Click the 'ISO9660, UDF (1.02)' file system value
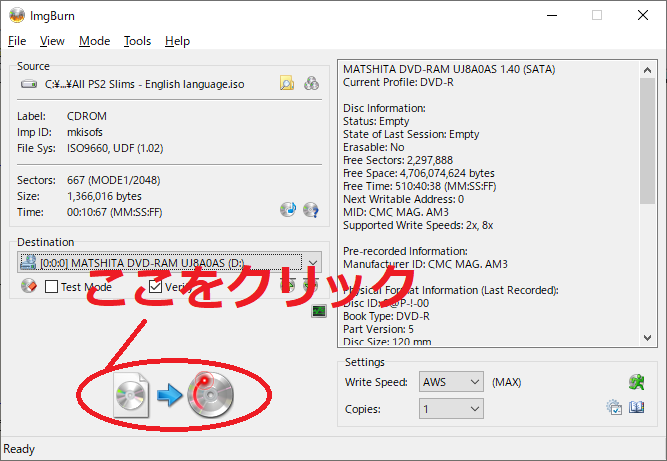Screen dimensions: 667x461 [115, 148]
